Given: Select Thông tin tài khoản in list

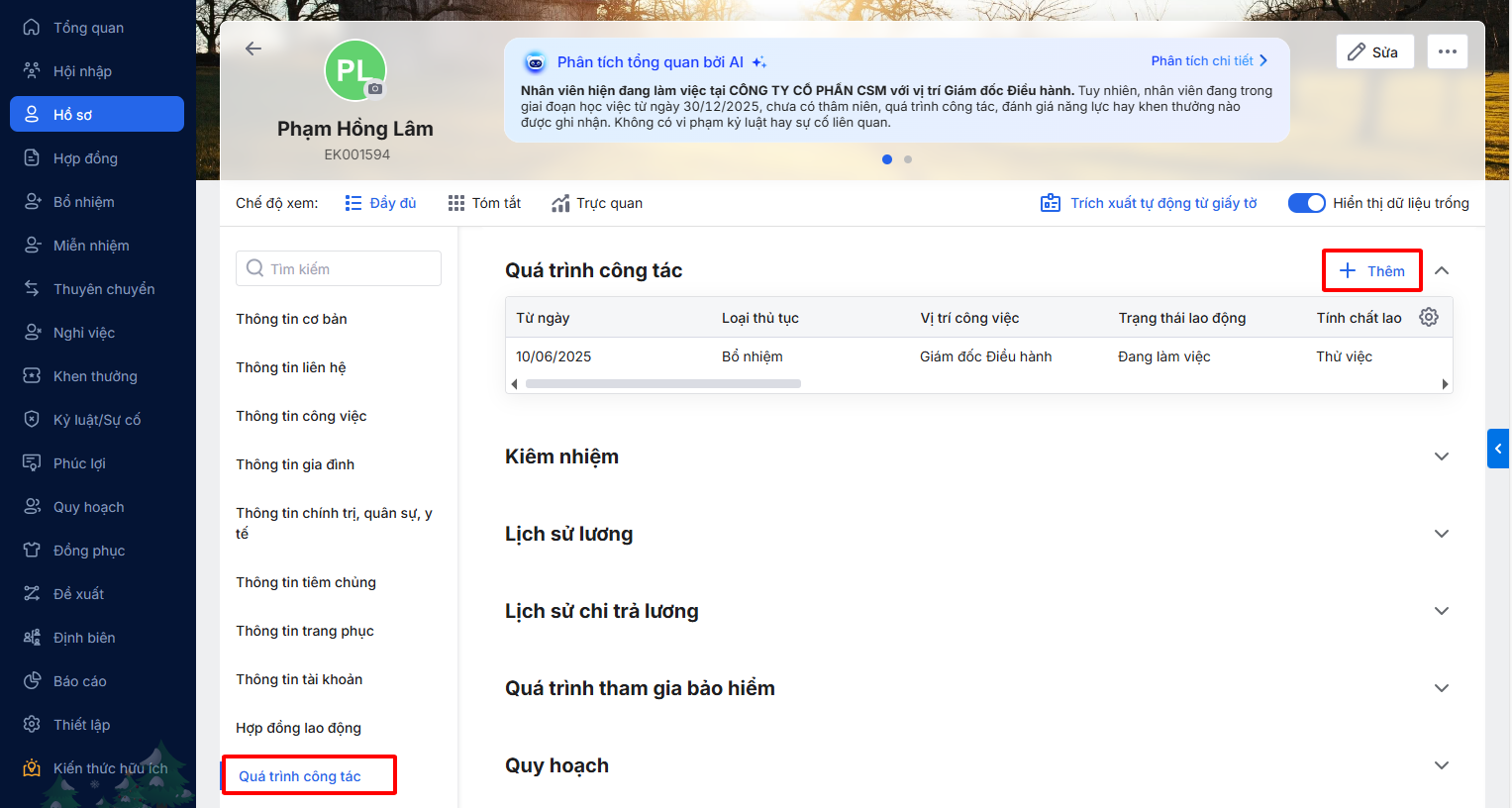Looking at the screenshot, I should click(299, 679).
